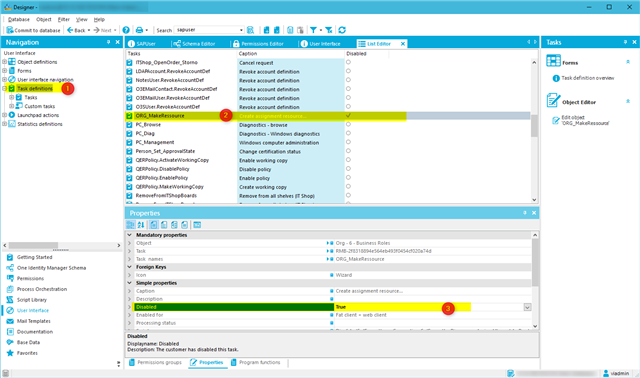Click the Task definition overview link
Viewport: 640px width, 378px height.
(587, 78)
